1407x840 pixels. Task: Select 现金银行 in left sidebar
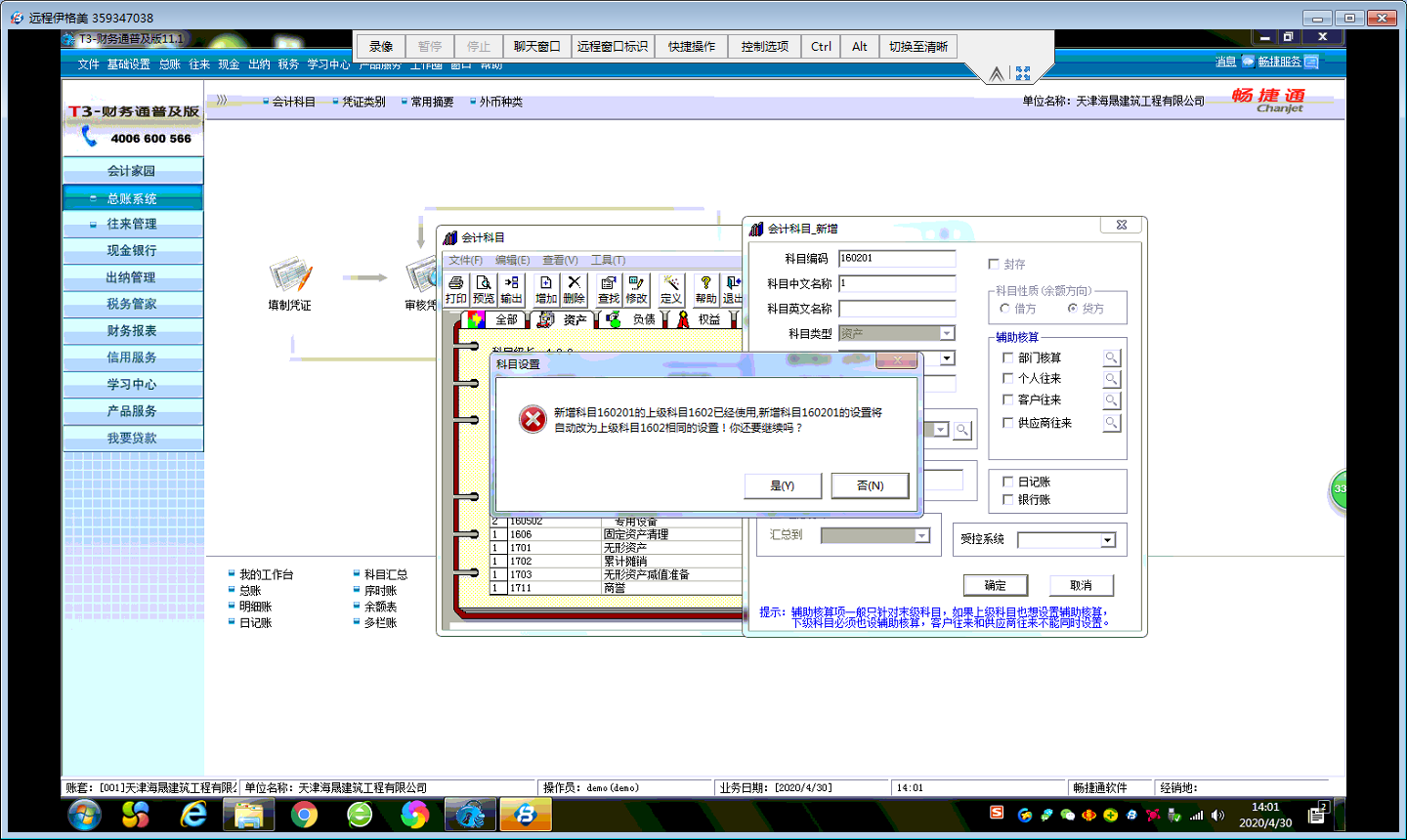(133, 251)
